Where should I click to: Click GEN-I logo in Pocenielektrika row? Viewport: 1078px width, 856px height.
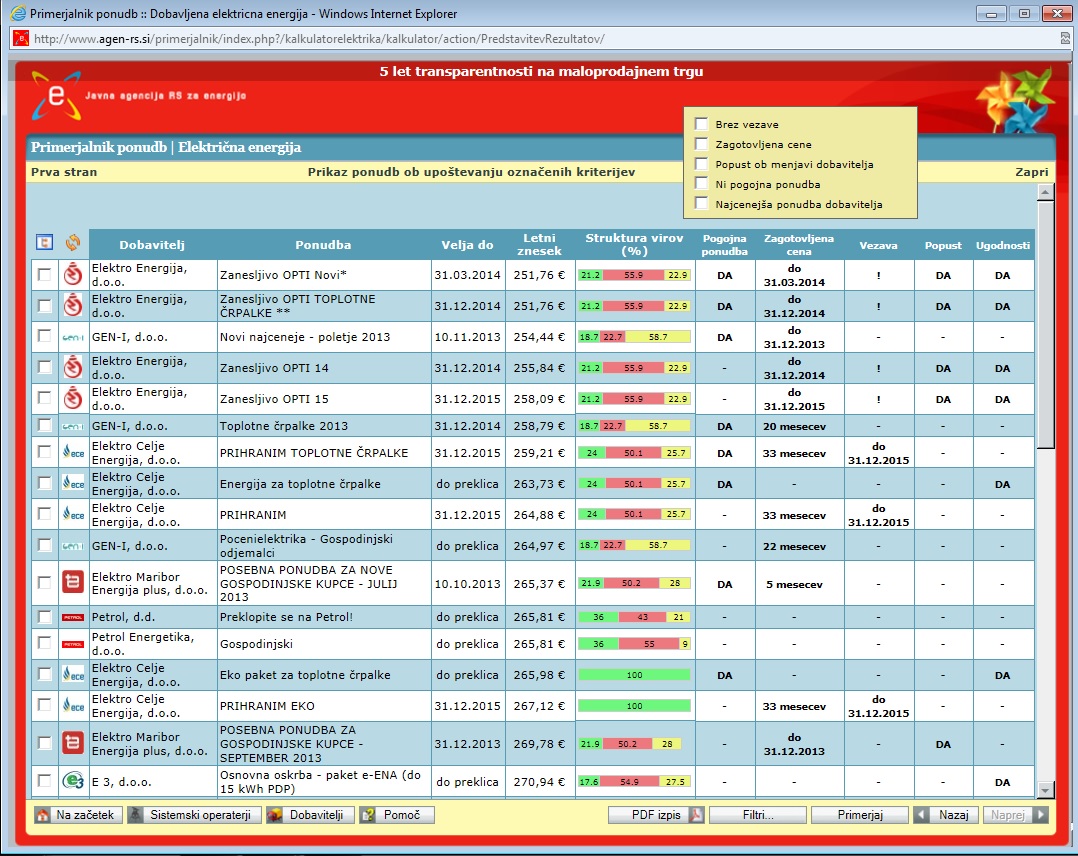(74, 545)
